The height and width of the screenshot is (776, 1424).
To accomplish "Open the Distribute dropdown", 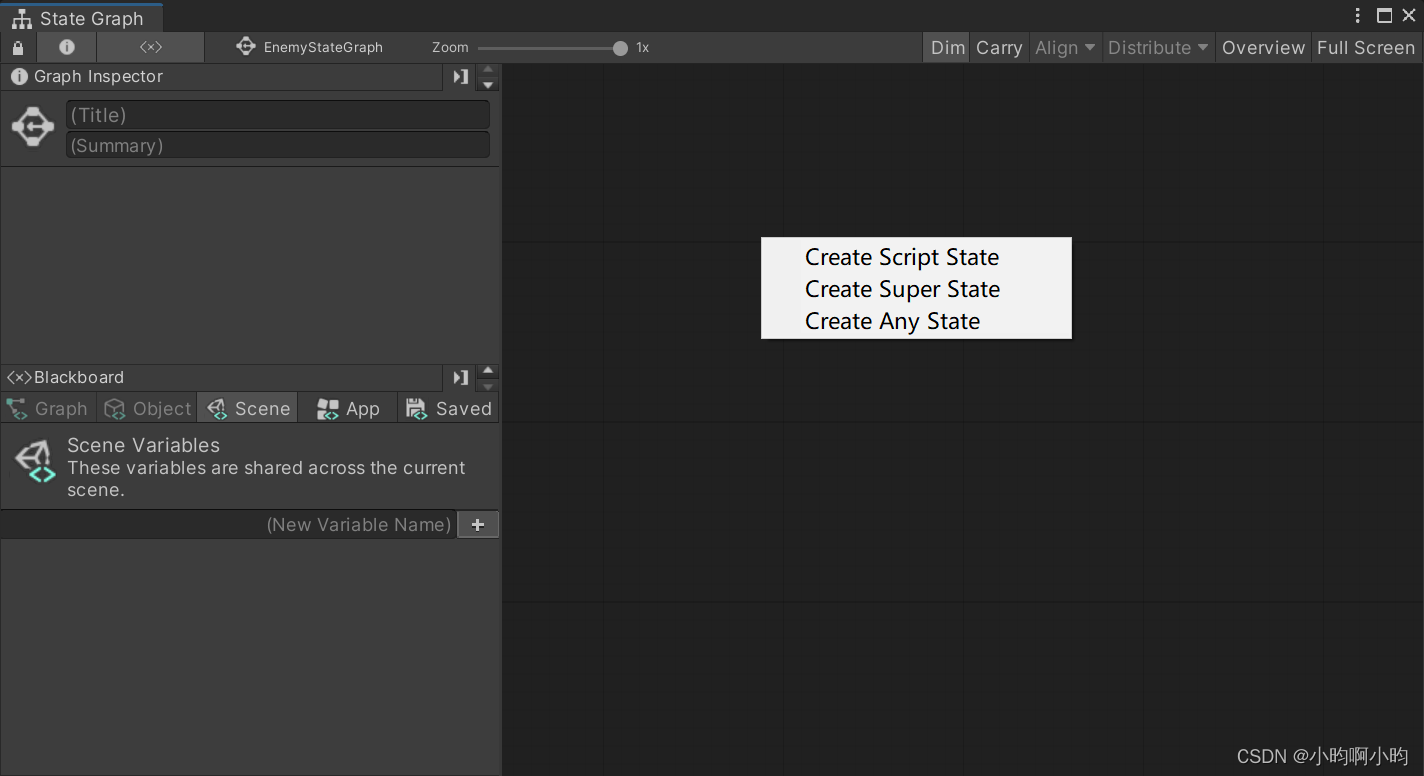I will tap(1156, 47).
